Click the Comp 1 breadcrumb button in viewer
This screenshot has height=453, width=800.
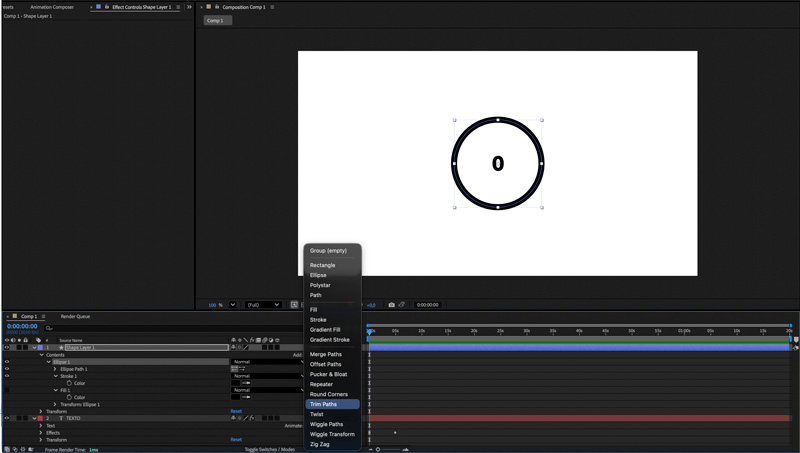[x=217, y=20]
